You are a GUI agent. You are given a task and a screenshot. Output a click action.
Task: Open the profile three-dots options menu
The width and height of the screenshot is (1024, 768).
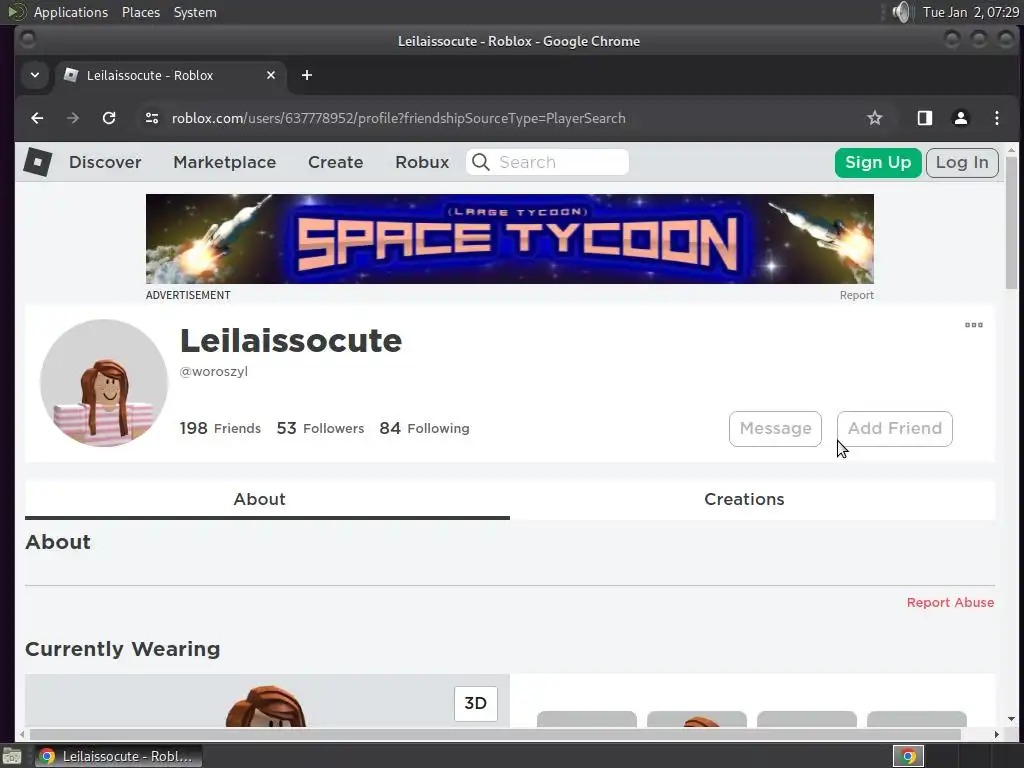pos(974,325)
